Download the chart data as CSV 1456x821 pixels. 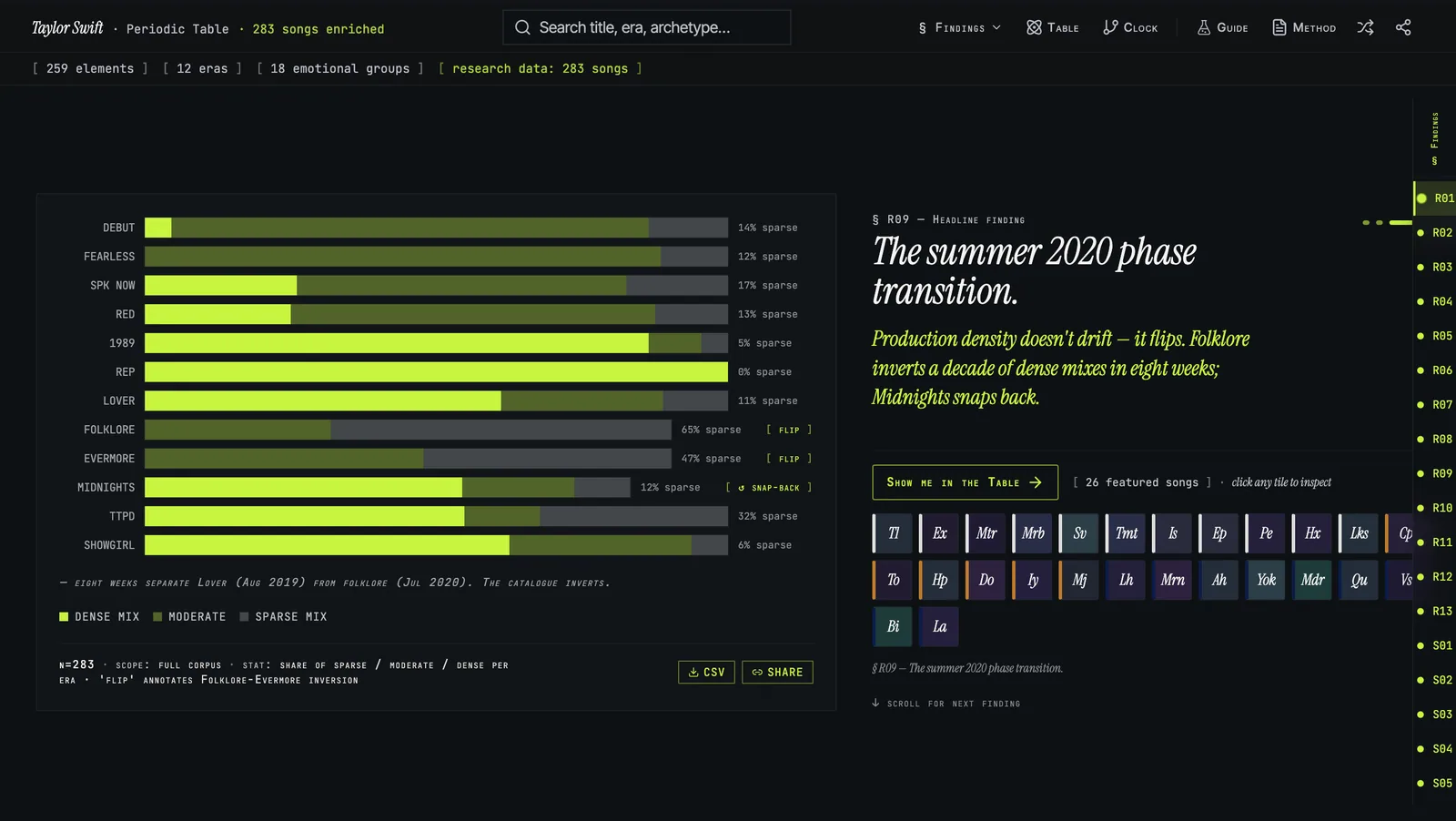(706, 672)
